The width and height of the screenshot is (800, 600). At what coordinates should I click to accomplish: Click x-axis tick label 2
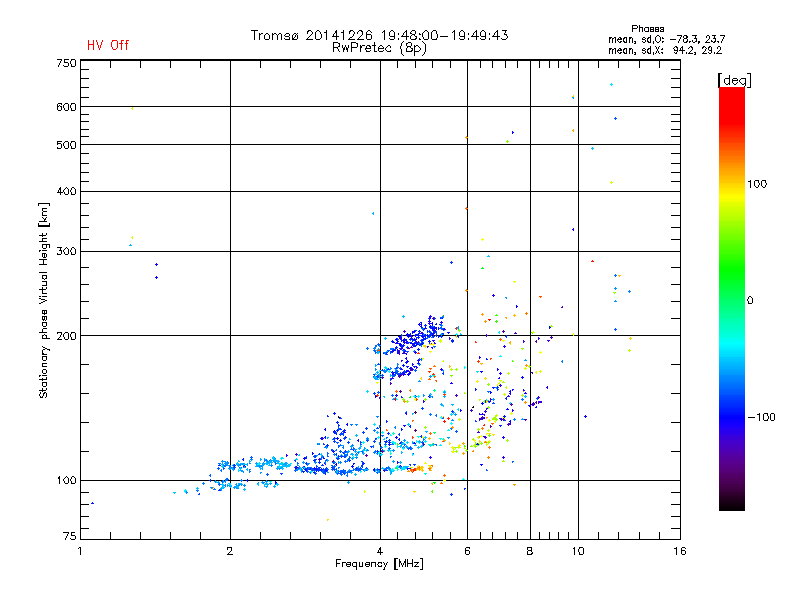(230, 551)
